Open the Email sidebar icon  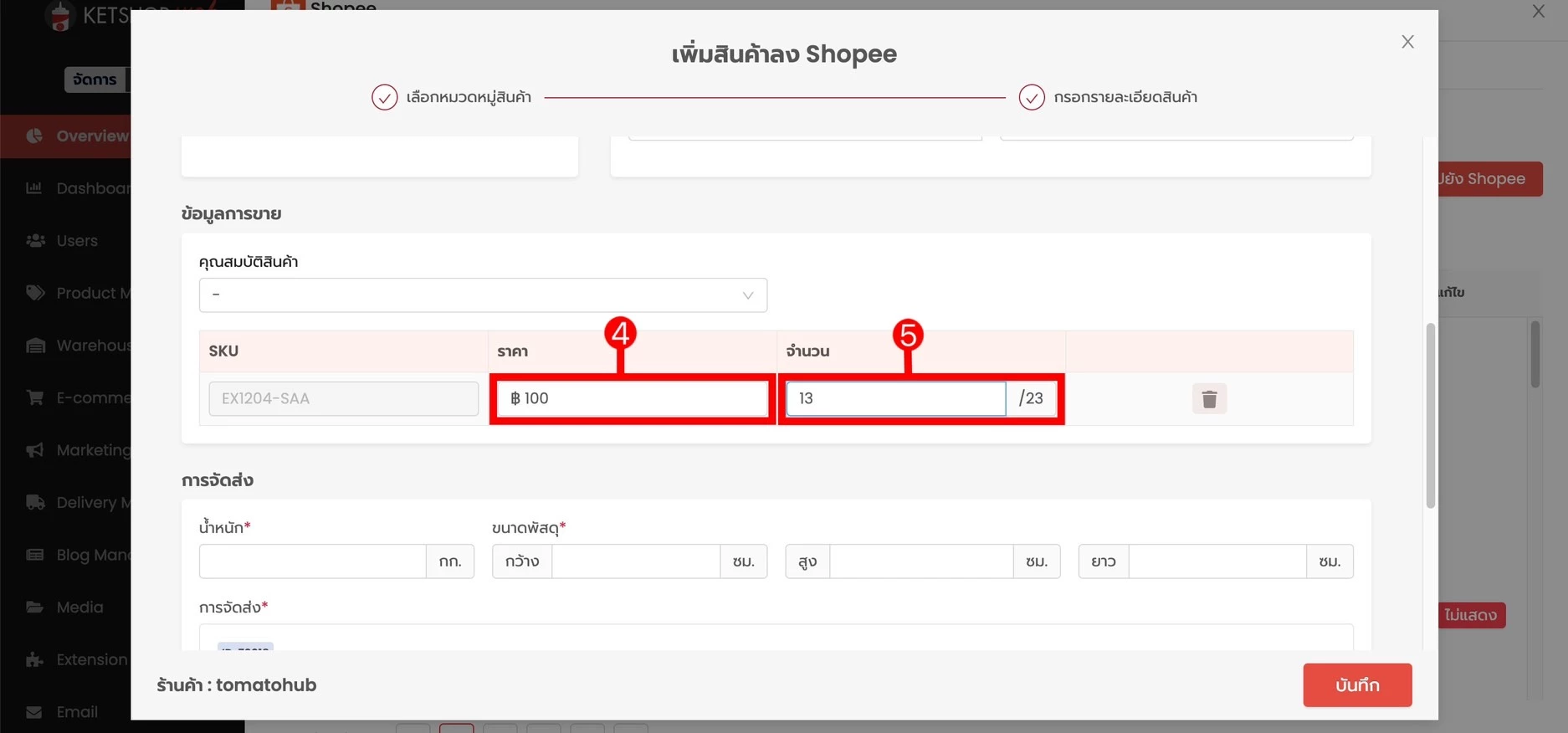point(34,712)
